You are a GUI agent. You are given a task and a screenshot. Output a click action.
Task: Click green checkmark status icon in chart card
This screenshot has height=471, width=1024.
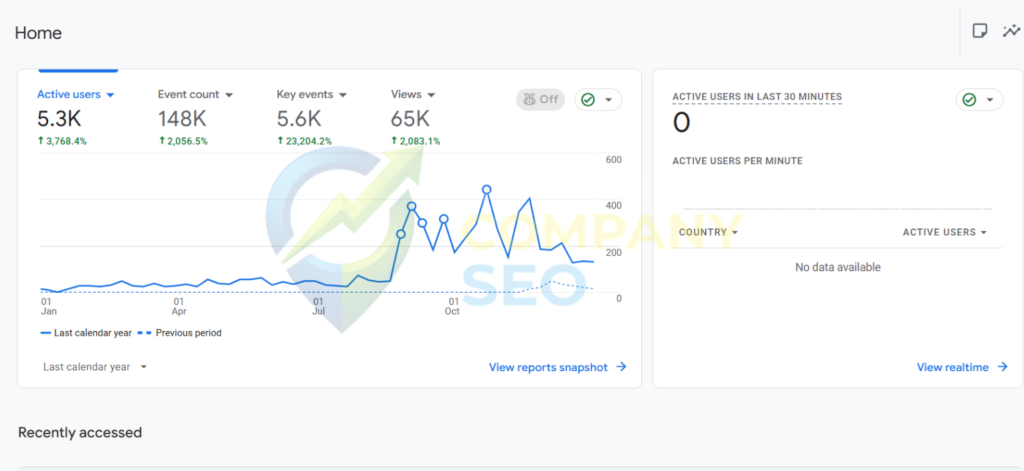coord(588,100)
